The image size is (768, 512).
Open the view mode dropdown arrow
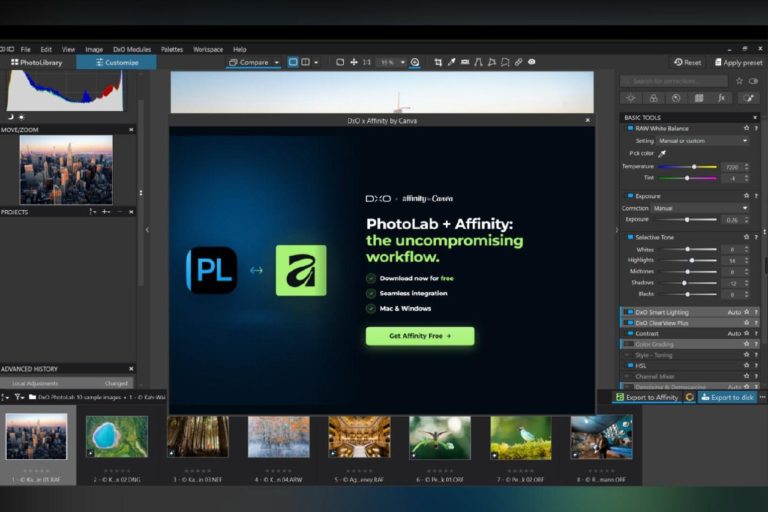point(316,63)
